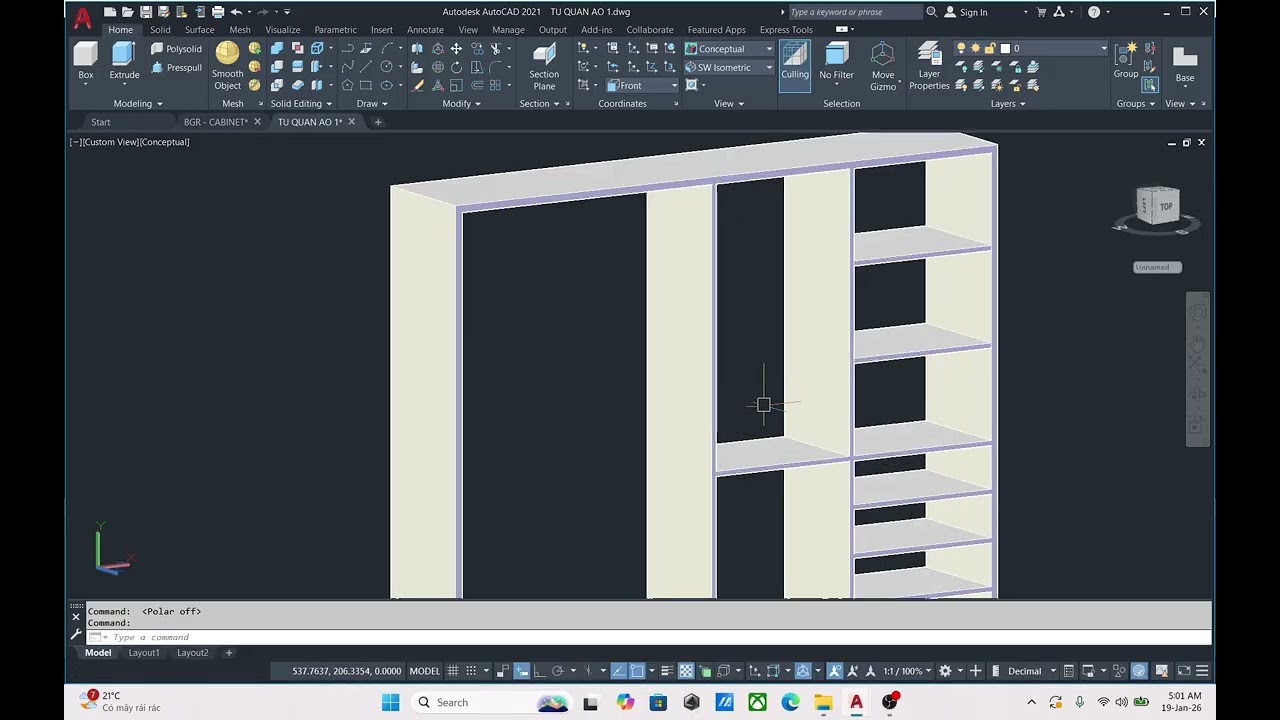The image size is (1280, 720).
Task: Click the Plot printer icon in Quick Access
Action: [x=217, y=12]
